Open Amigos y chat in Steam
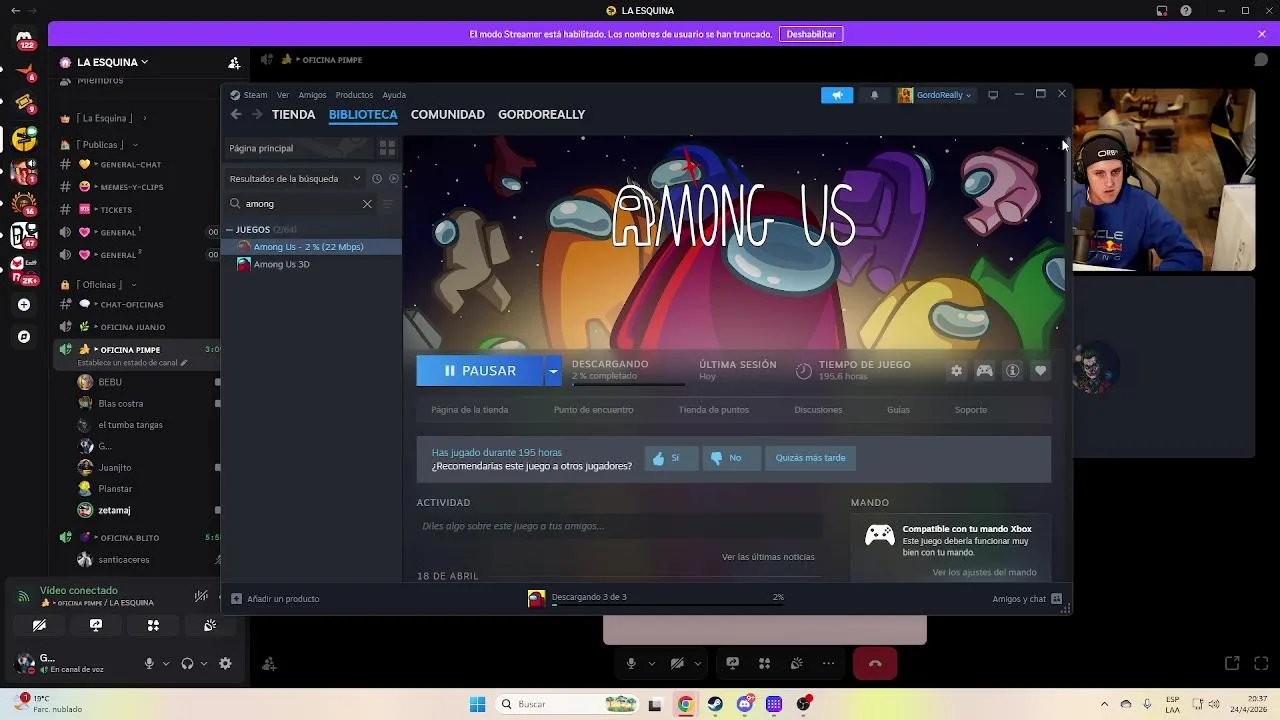 pos(1026,598)
